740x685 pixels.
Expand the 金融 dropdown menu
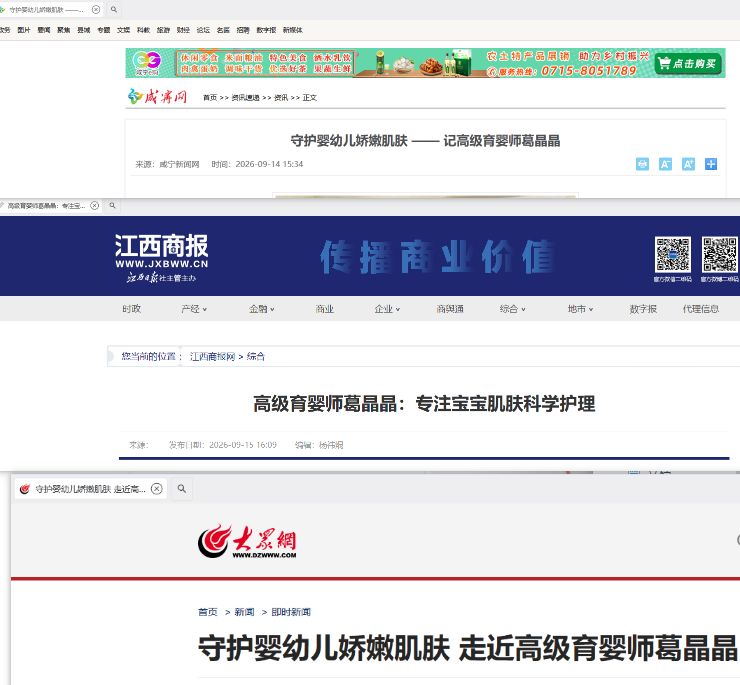(262, 309)
